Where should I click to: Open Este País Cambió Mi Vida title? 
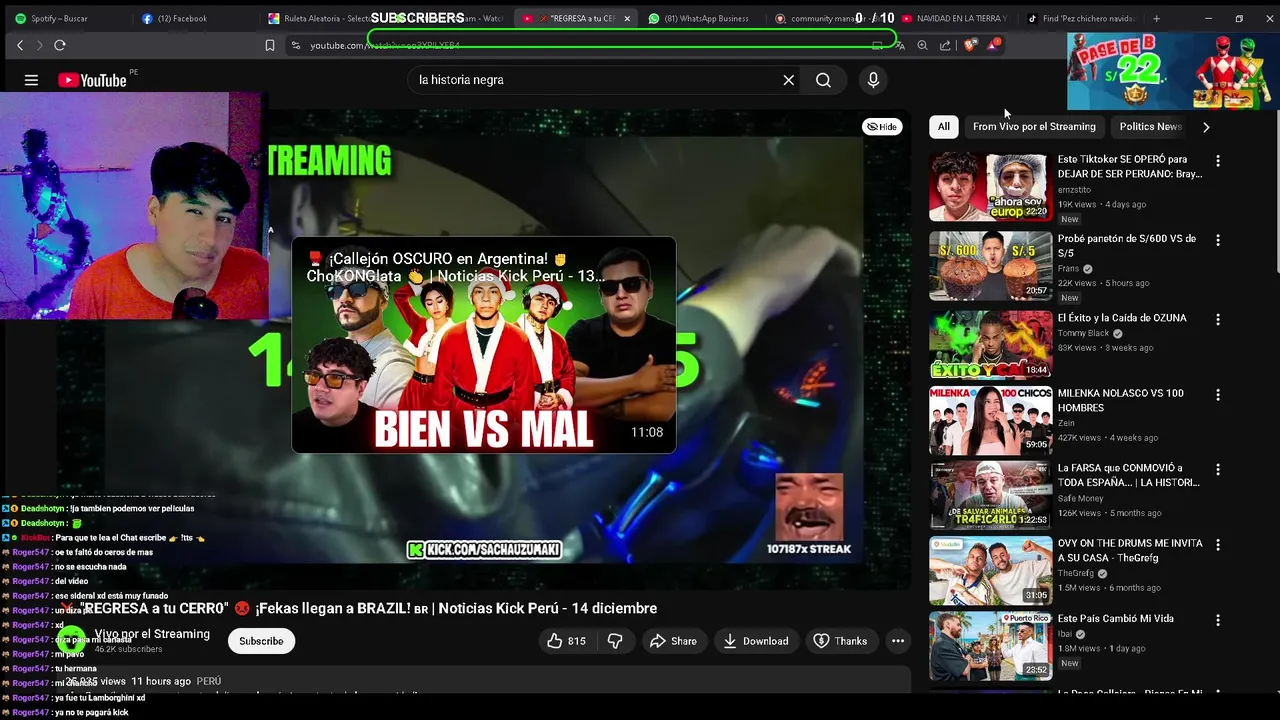point(1115,619)
